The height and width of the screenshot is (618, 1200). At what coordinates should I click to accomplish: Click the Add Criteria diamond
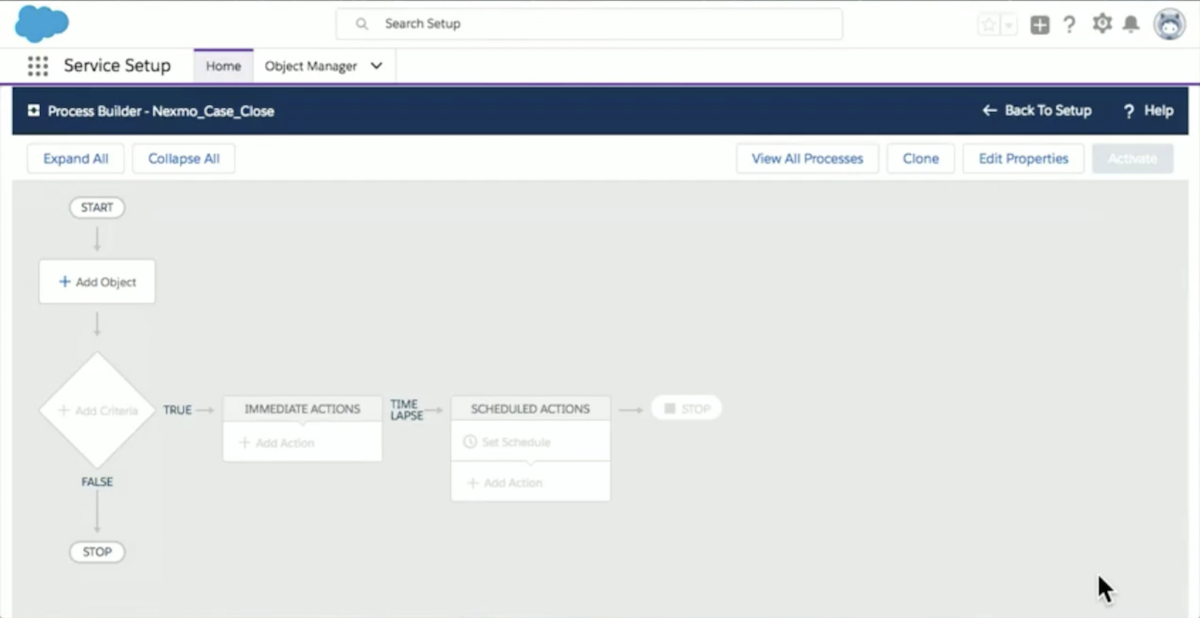click(x=97, y=410)
